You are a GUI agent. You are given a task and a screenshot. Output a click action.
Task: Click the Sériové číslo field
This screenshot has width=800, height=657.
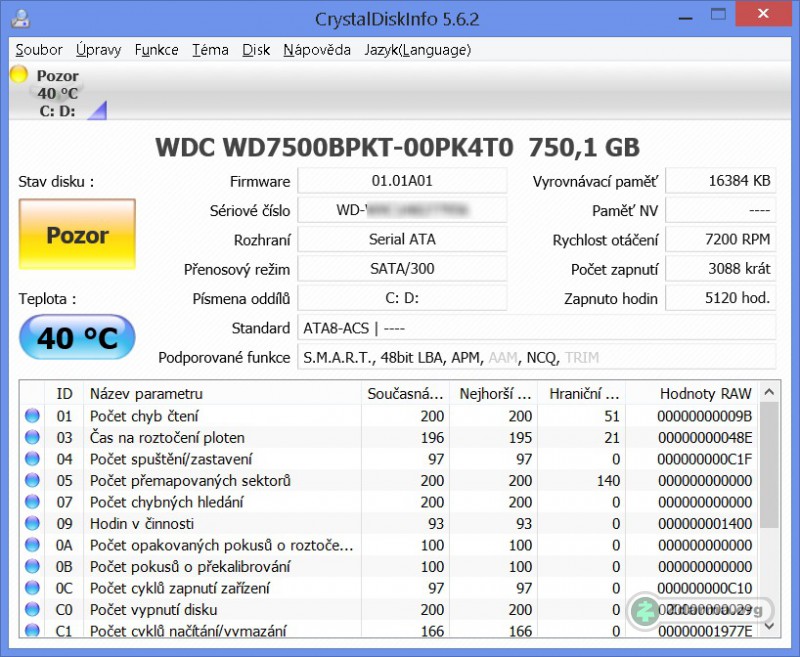click(x=402, y=210)
